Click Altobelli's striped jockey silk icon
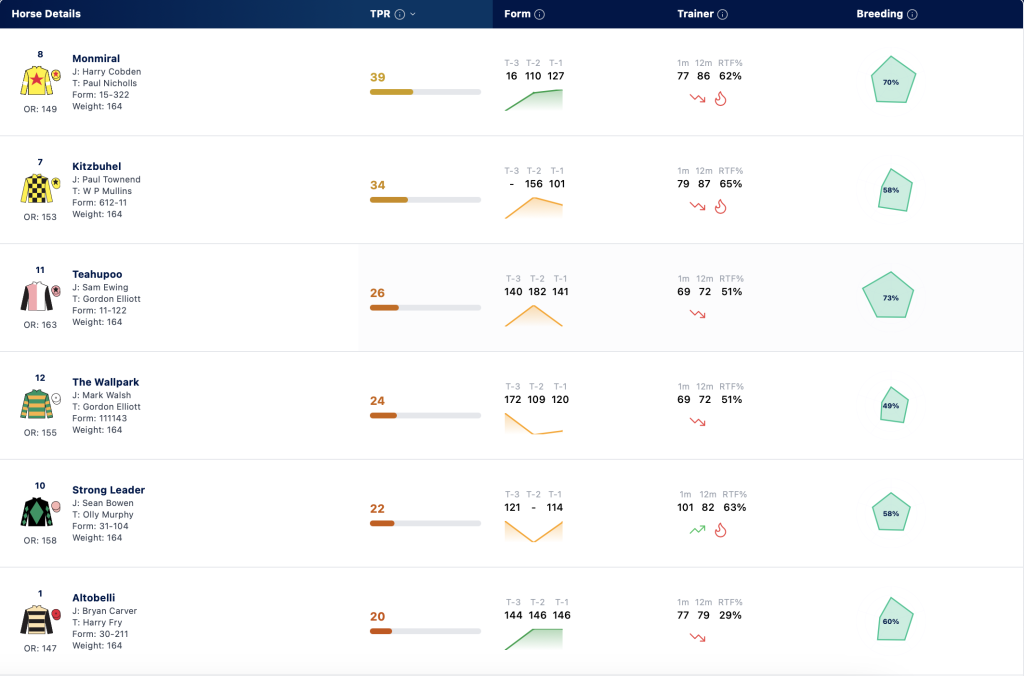Image resolution: width=1024 pixels, height=676 pixels. click(37, 620)
